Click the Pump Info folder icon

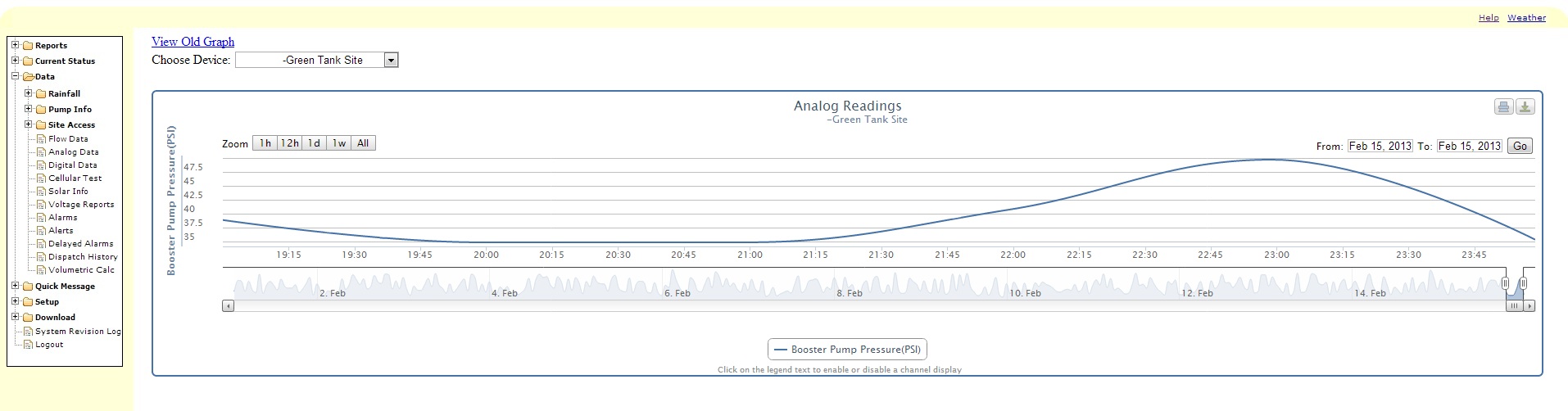(x=41, y=110)
